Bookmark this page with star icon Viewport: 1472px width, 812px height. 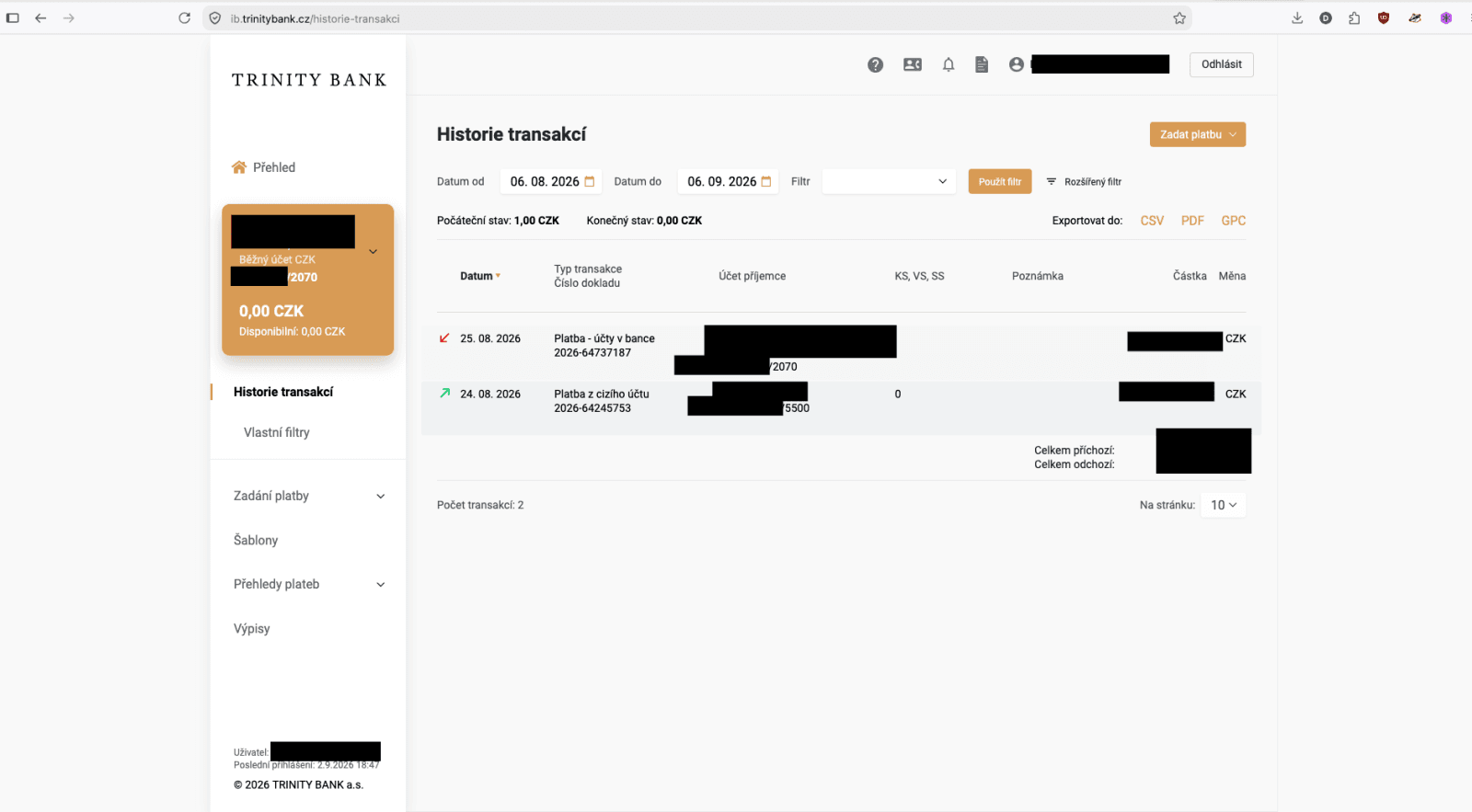coord(1179,18)
